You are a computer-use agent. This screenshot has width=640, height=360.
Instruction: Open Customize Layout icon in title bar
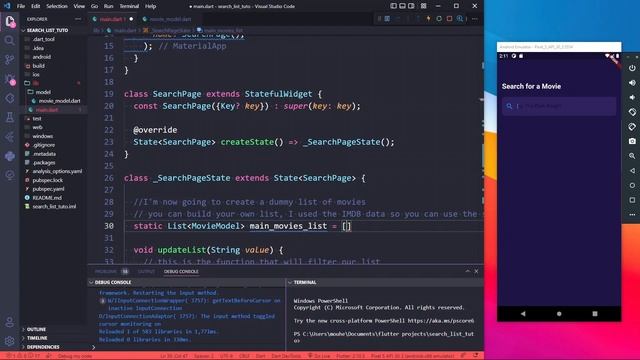tap(424, 6)
